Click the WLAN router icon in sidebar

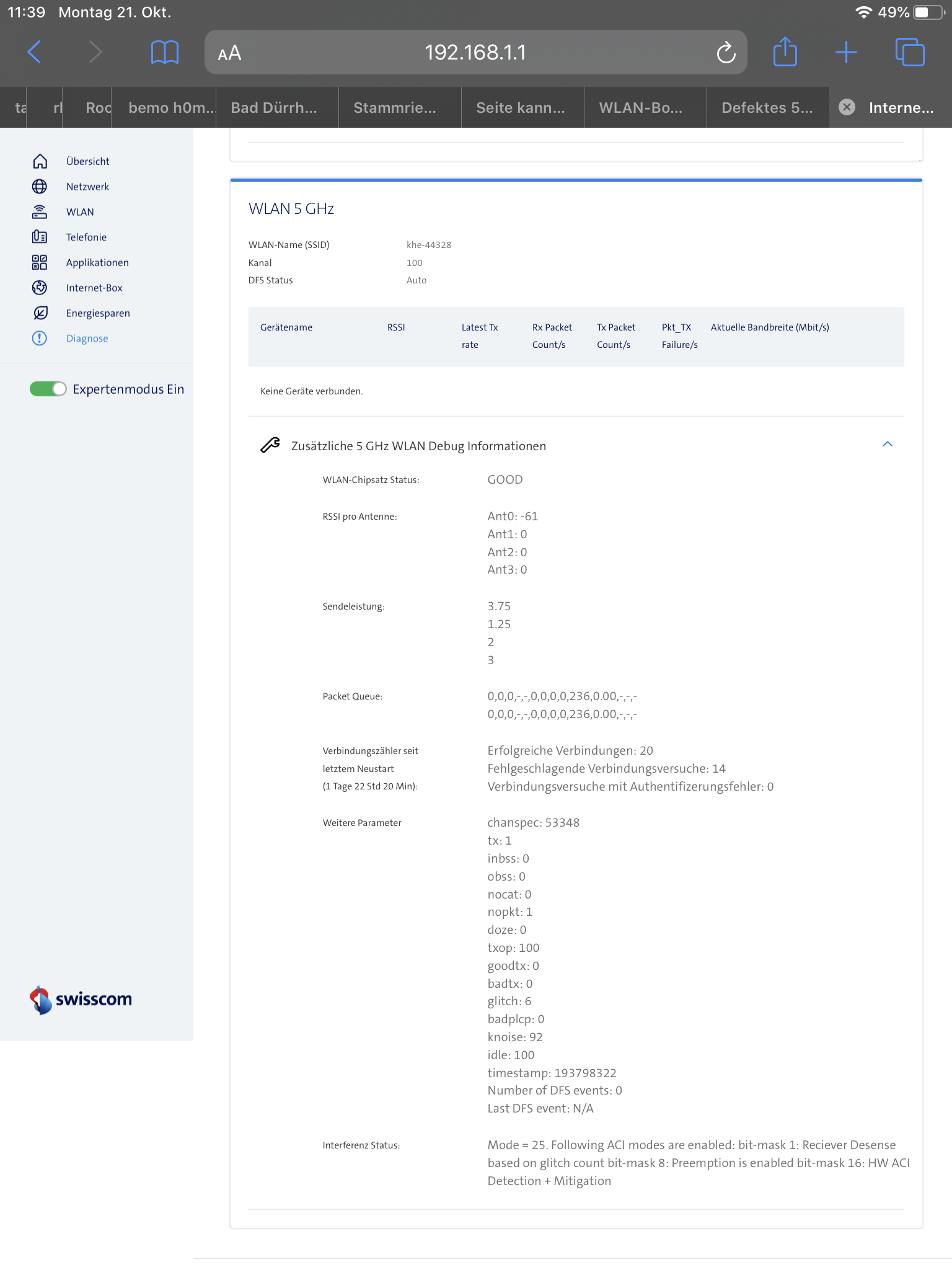40,212
